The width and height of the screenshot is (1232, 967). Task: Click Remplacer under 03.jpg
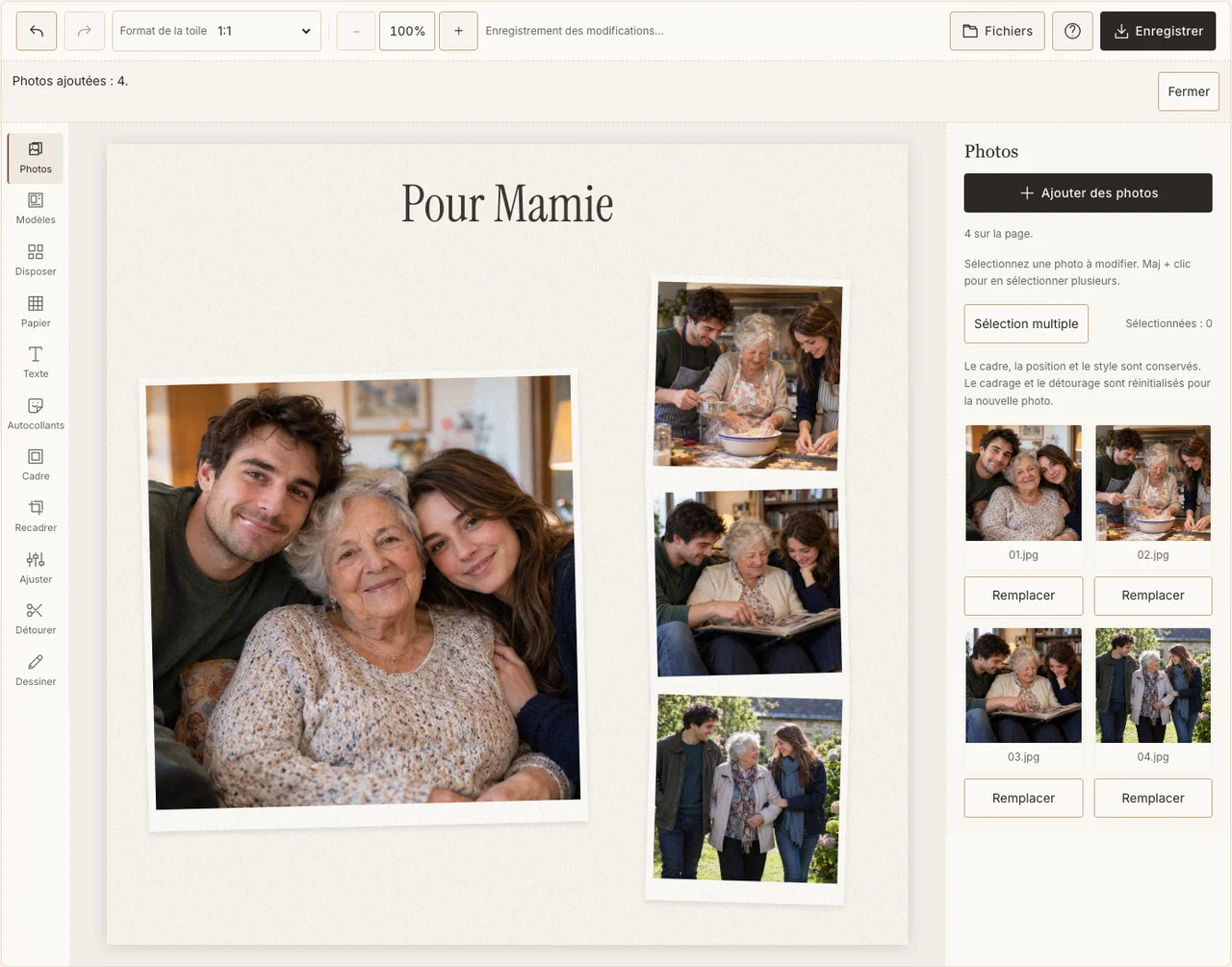pos(1023,798)
